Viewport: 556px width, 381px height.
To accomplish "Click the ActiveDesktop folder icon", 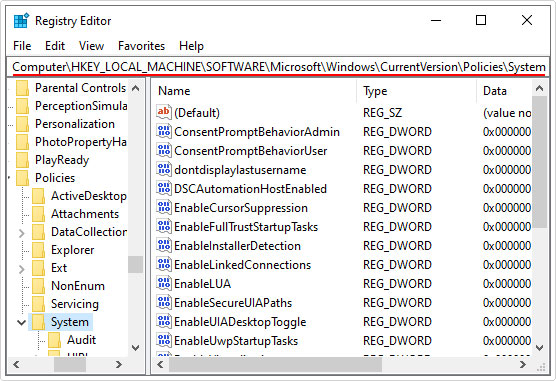I will click(38, 196).
